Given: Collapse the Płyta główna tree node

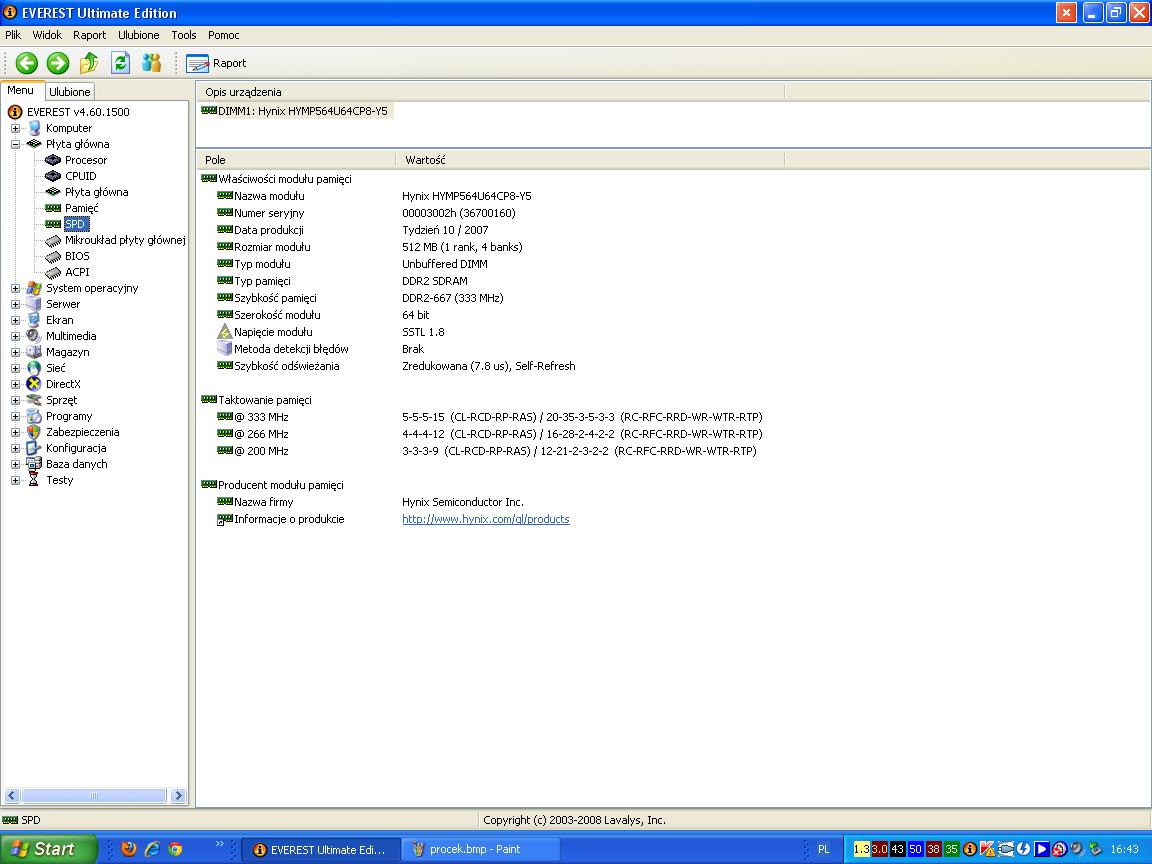Looking at the screenshot, I should (15, 144).
